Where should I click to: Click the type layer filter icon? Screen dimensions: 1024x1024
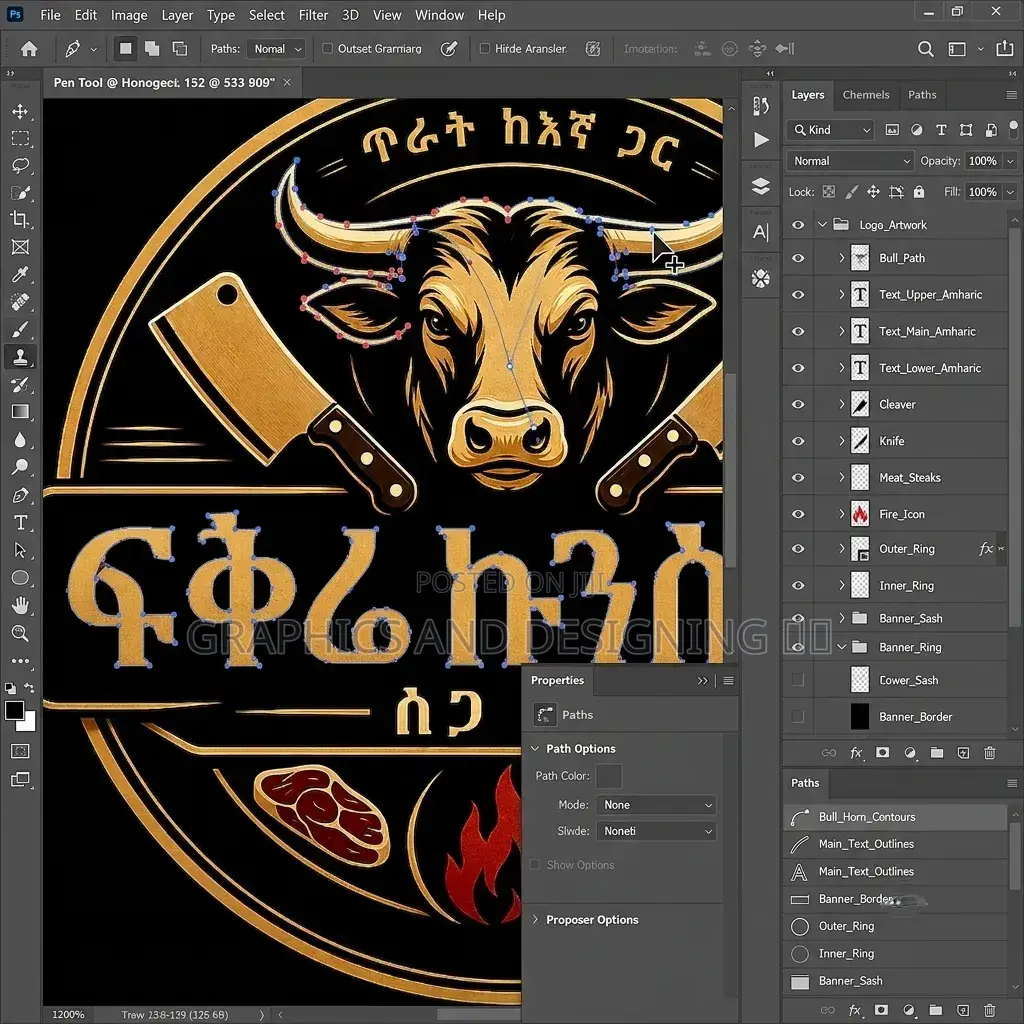point(941,130)
